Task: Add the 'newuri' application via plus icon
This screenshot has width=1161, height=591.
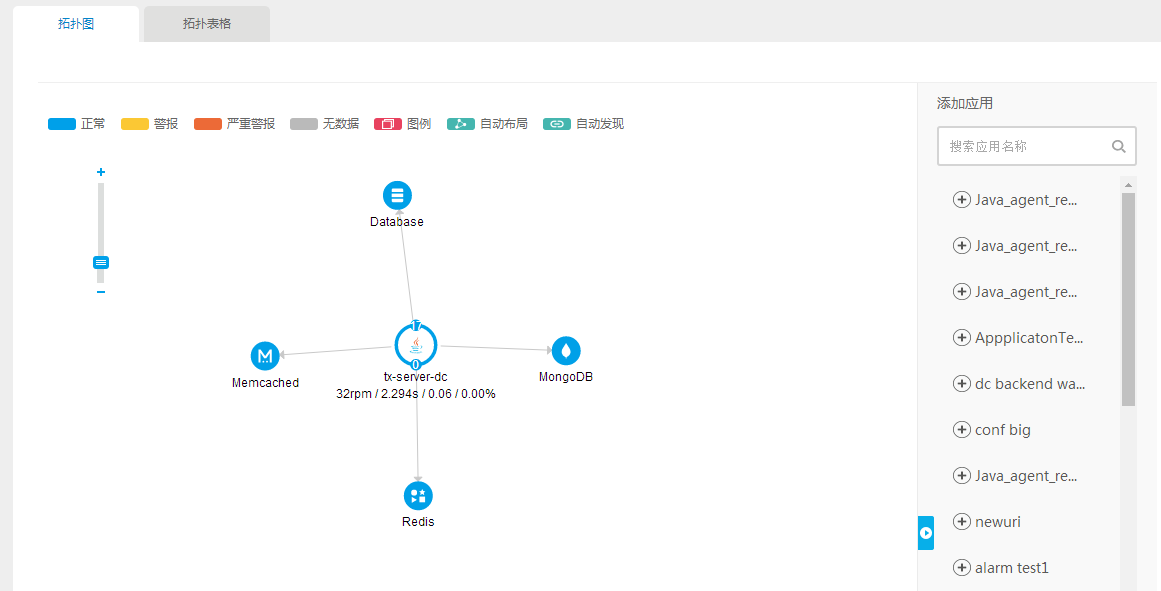Action: pyautogui.click(x=962, y=522)
